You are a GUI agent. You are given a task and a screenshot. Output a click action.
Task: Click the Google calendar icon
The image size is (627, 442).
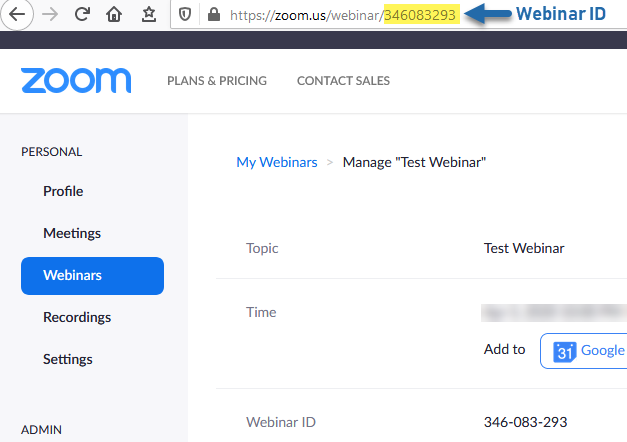click(564, 351)
